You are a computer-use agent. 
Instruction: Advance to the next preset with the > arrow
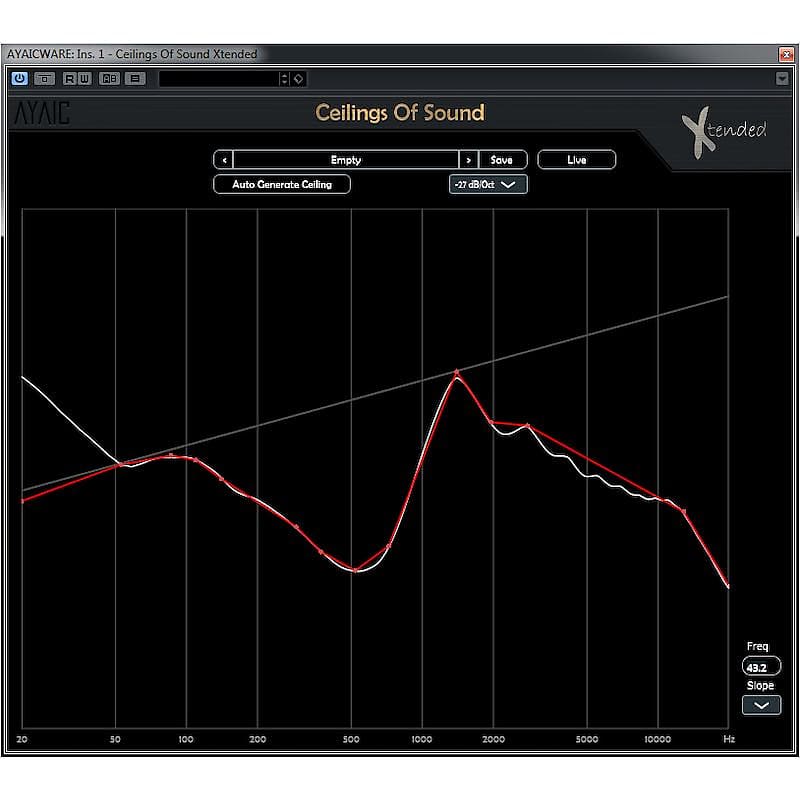[468, 159]
